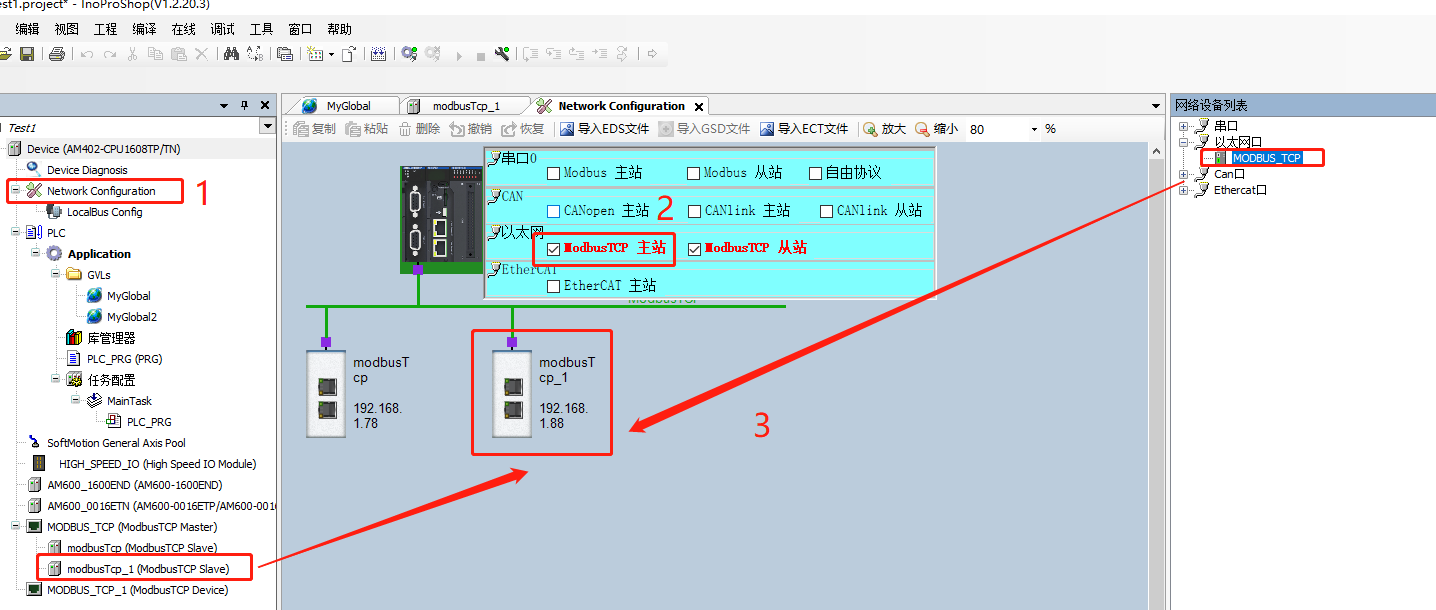Close the Network Configuration tab
Image resolution: width=1436 pixels, height=610 pixels.
[x=699, y=106]
